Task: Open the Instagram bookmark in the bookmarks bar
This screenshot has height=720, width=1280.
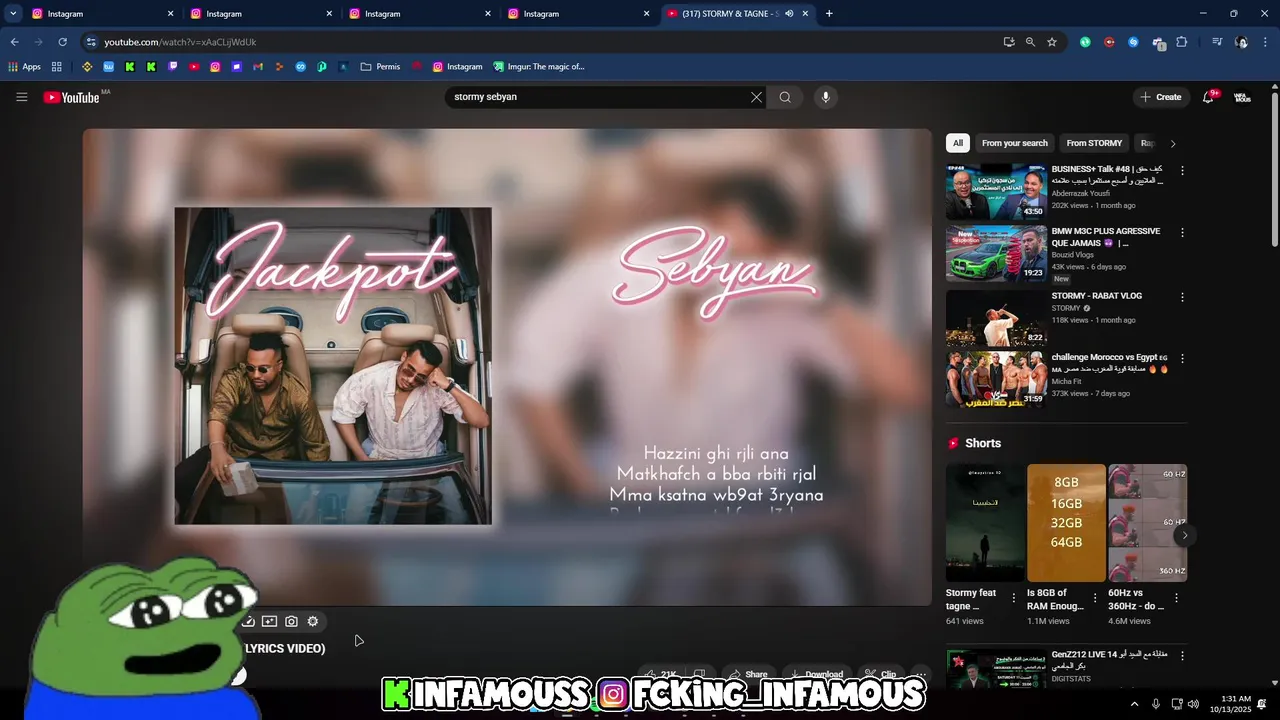Action: point(457,67)
